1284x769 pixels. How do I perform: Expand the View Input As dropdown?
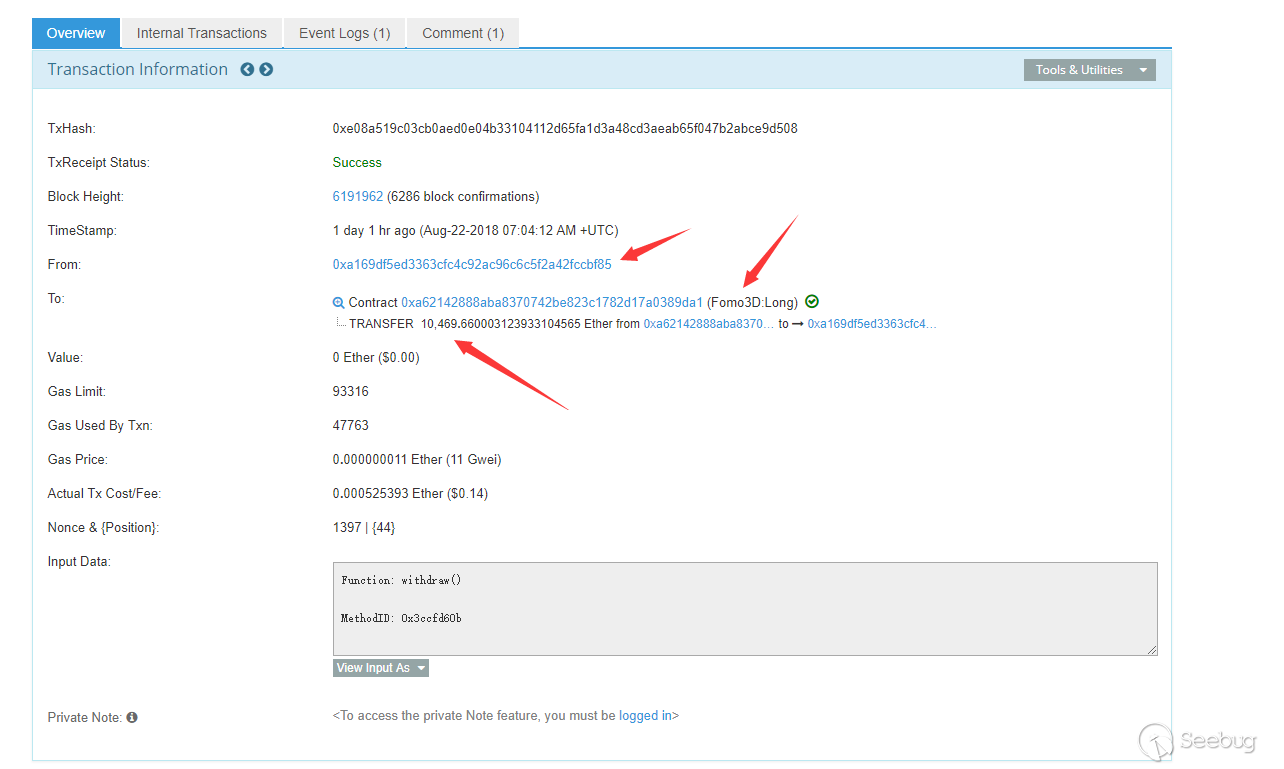click(x=380, y=668)
